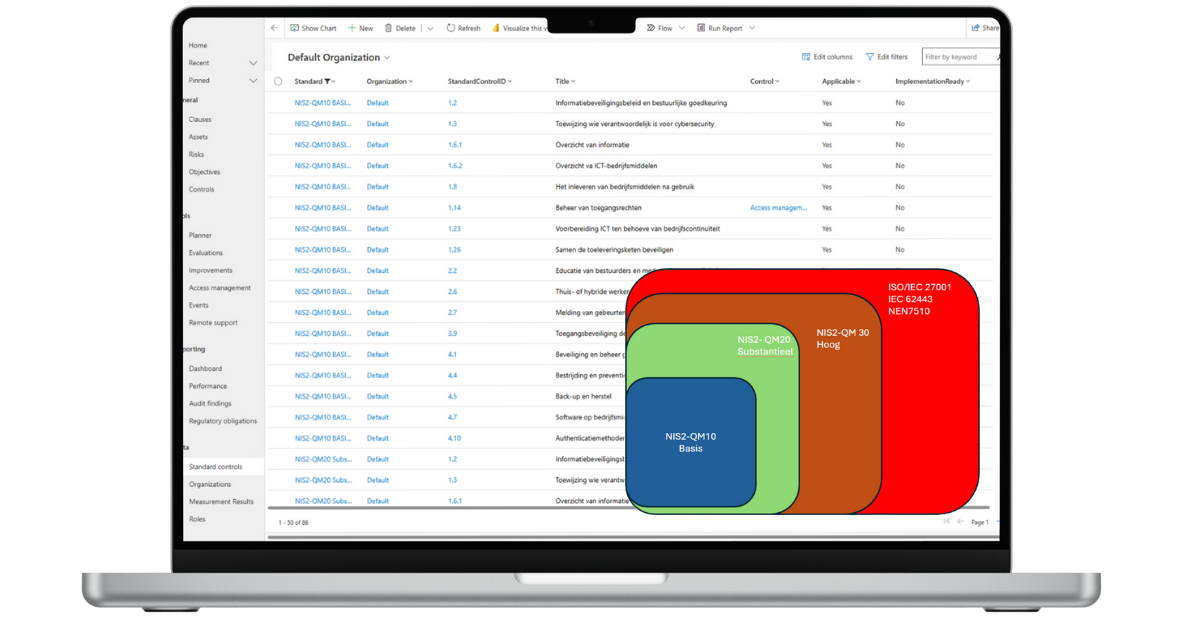This screenshot has height=627, width=1200.
Task: Select title 'Samen de toeleveringsketen beveiligen'
Action: tap(614, 250)
